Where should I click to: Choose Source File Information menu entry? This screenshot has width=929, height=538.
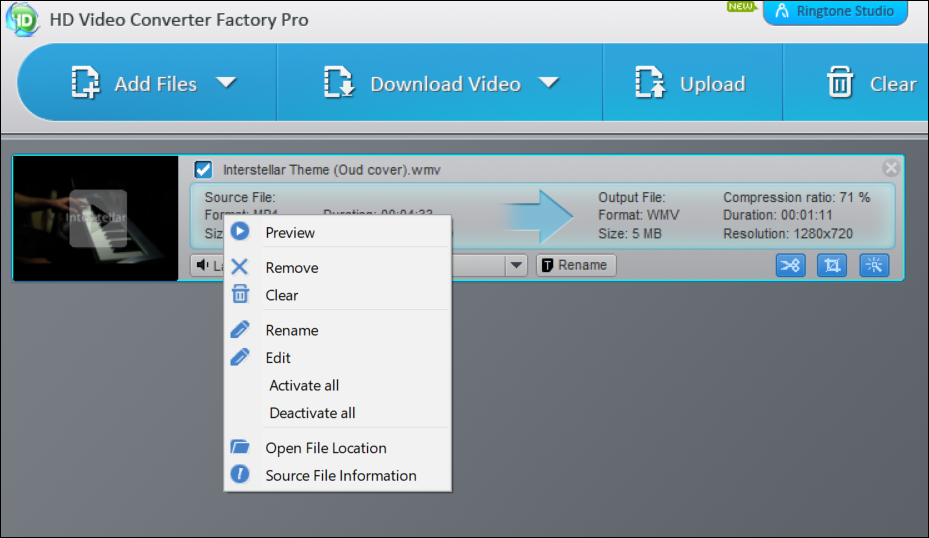tap(338, 475)
